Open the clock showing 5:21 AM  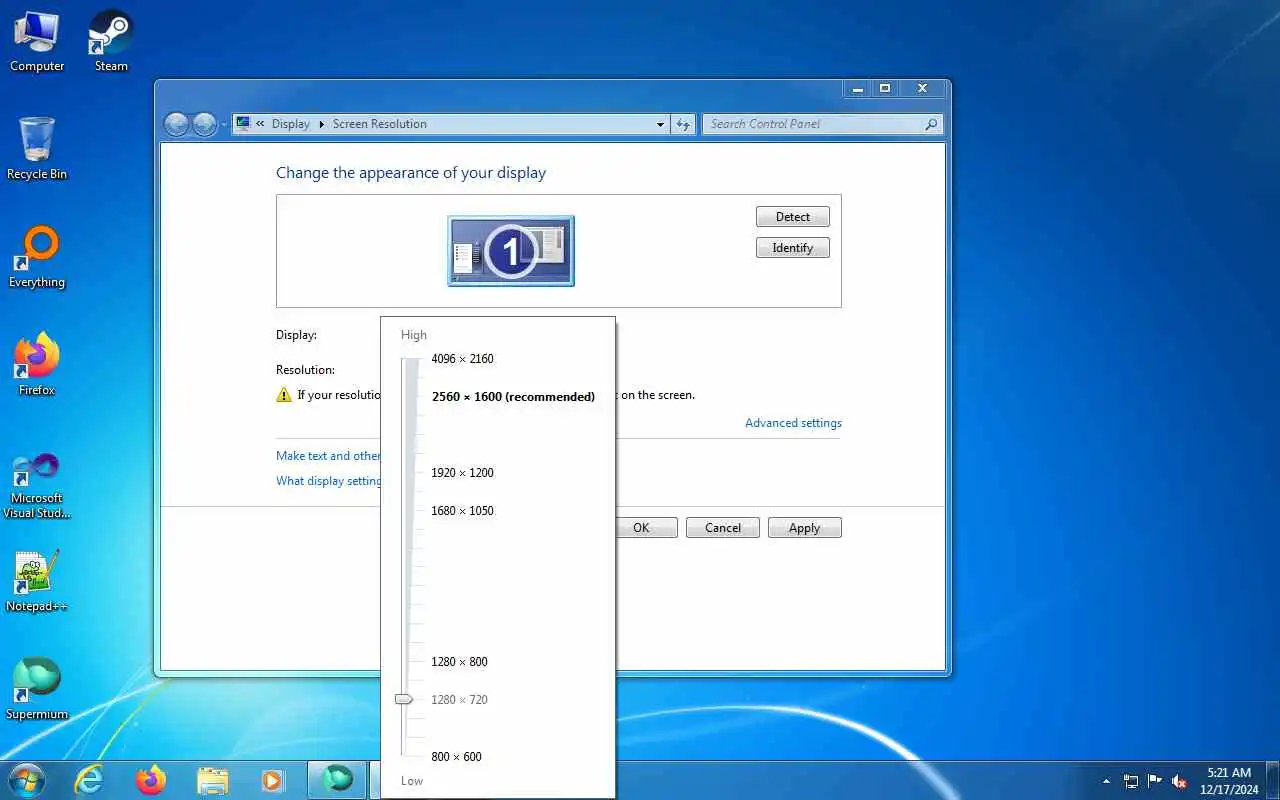[1229, 780]
